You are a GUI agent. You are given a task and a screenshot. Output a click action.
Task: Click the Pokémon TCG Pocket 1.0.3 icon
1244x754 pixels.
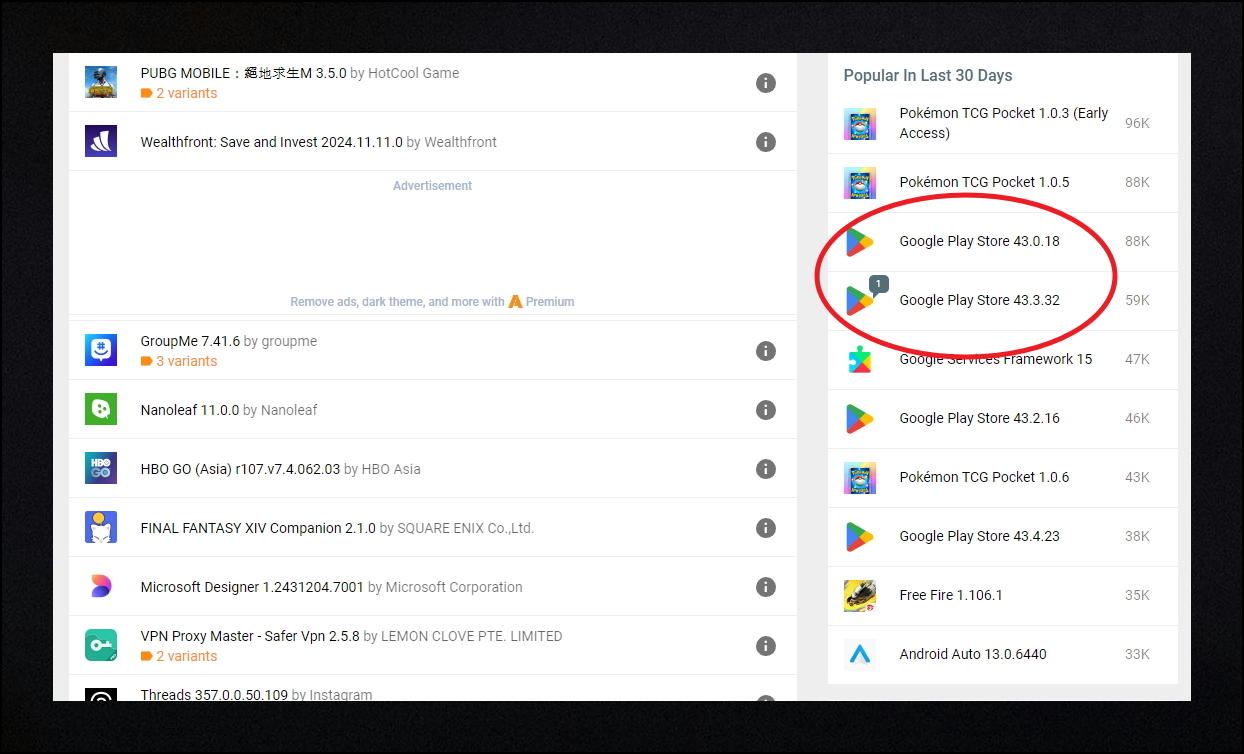point(860,124)
